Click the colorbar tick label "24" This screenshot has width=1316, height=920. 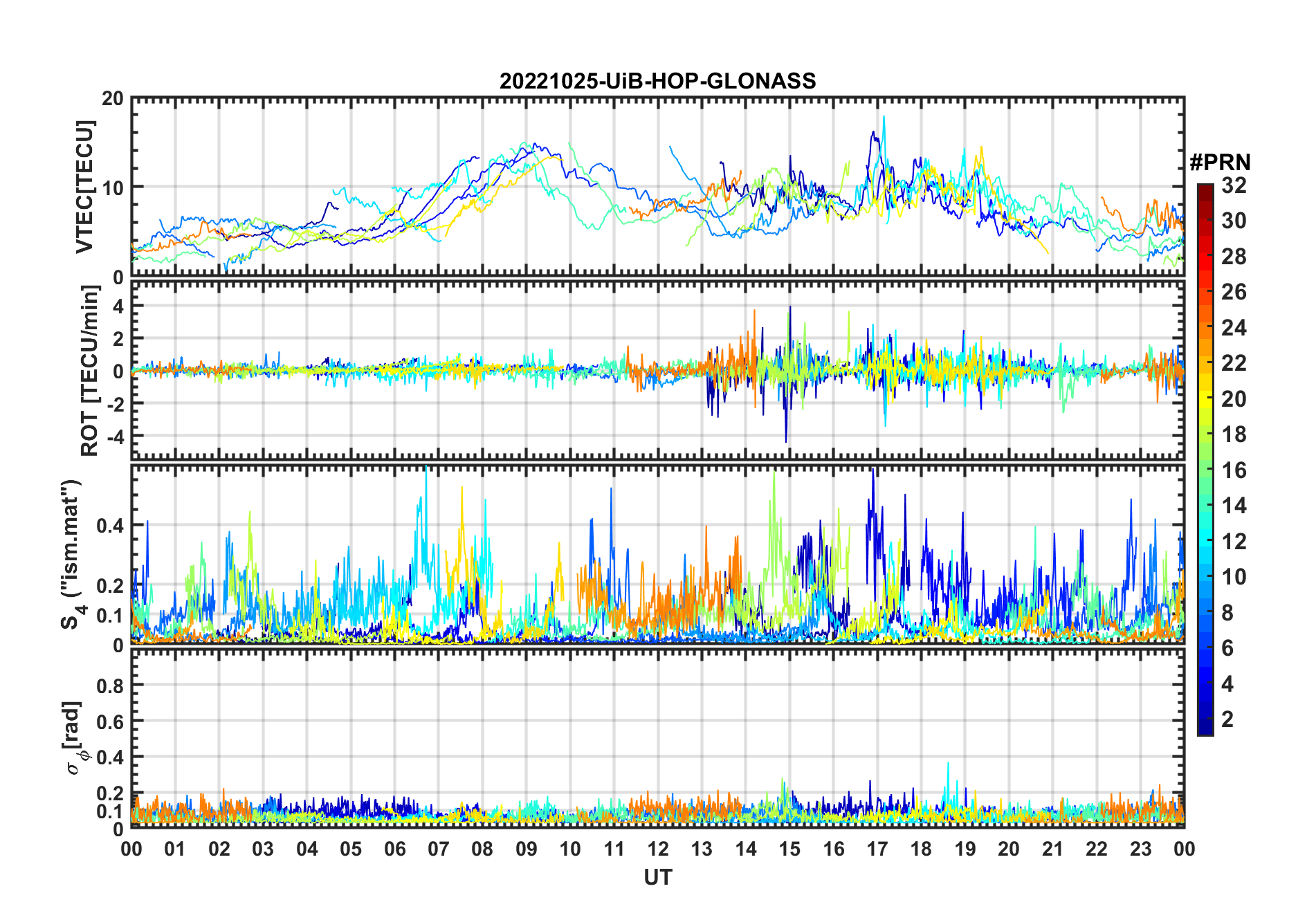point(1234,328)
